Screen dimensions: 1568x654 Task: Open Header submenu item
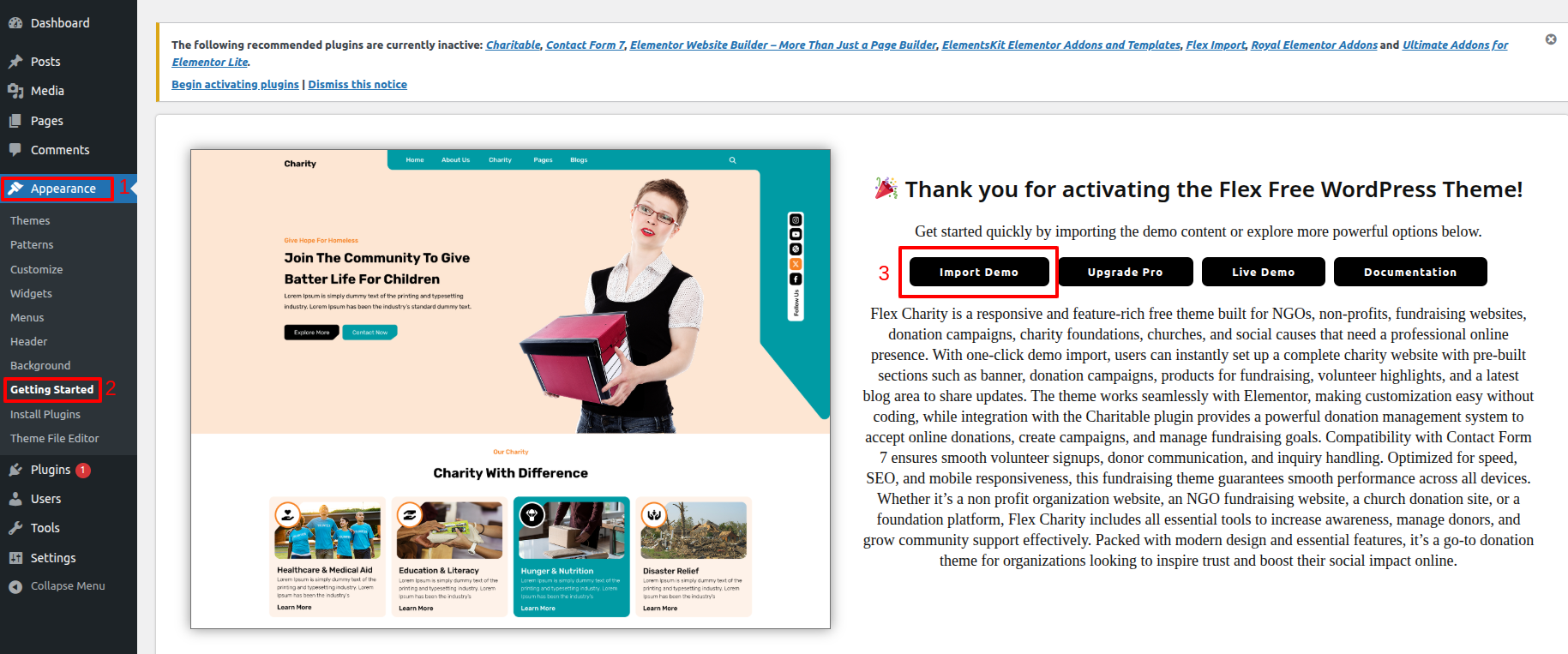pos(29,341)
